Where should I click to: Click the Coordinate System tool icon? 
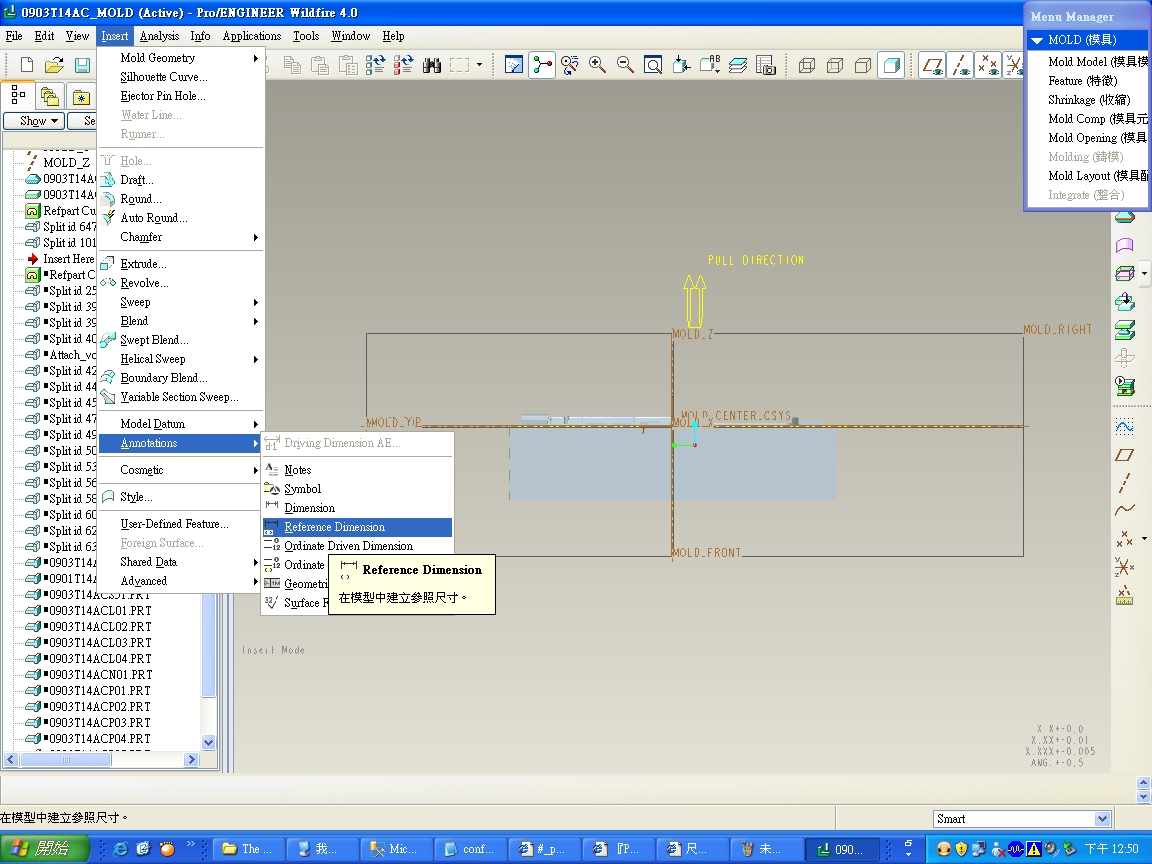click(1124, 566)
